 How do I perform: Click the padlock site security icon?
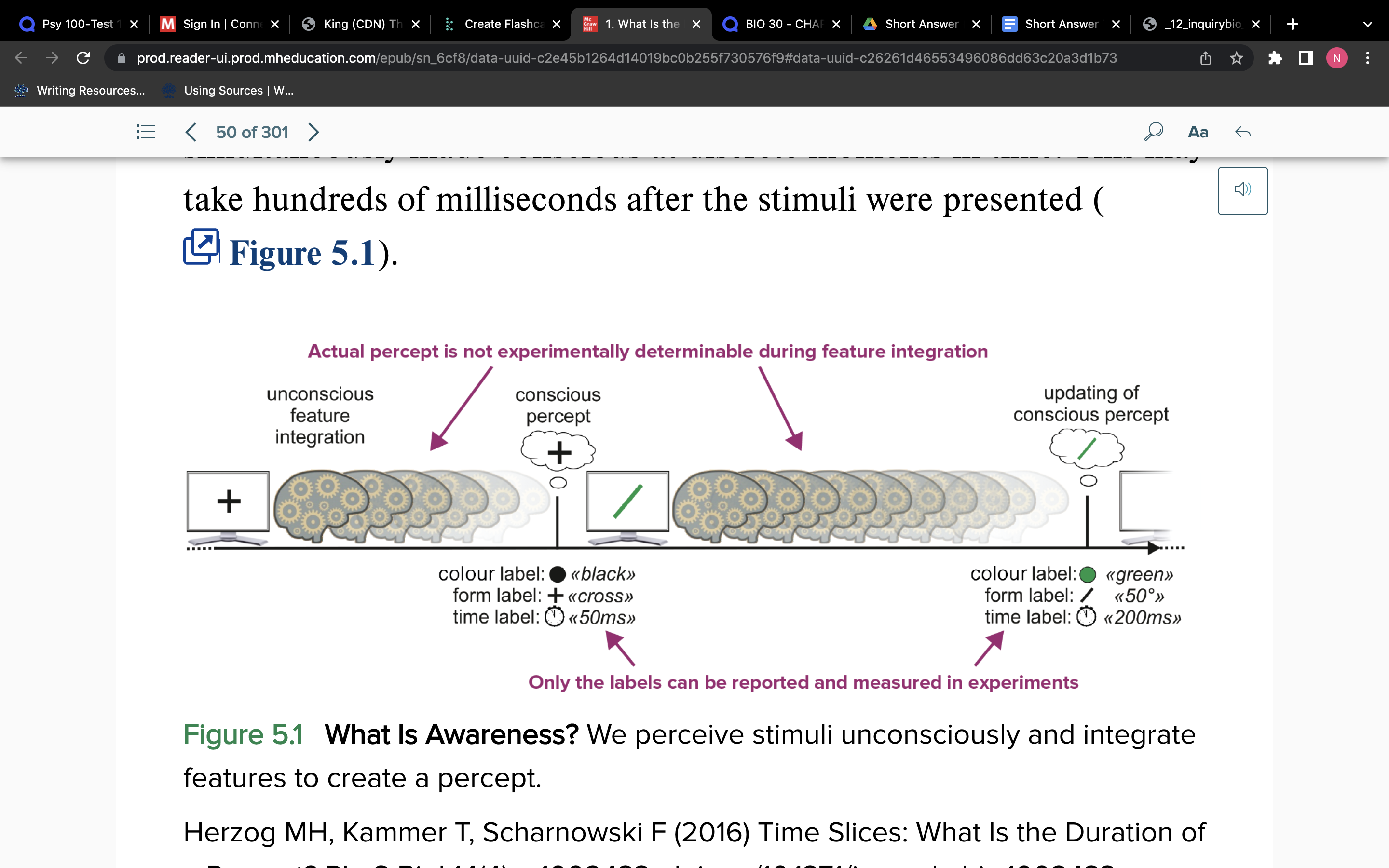[x=121, y=57]
